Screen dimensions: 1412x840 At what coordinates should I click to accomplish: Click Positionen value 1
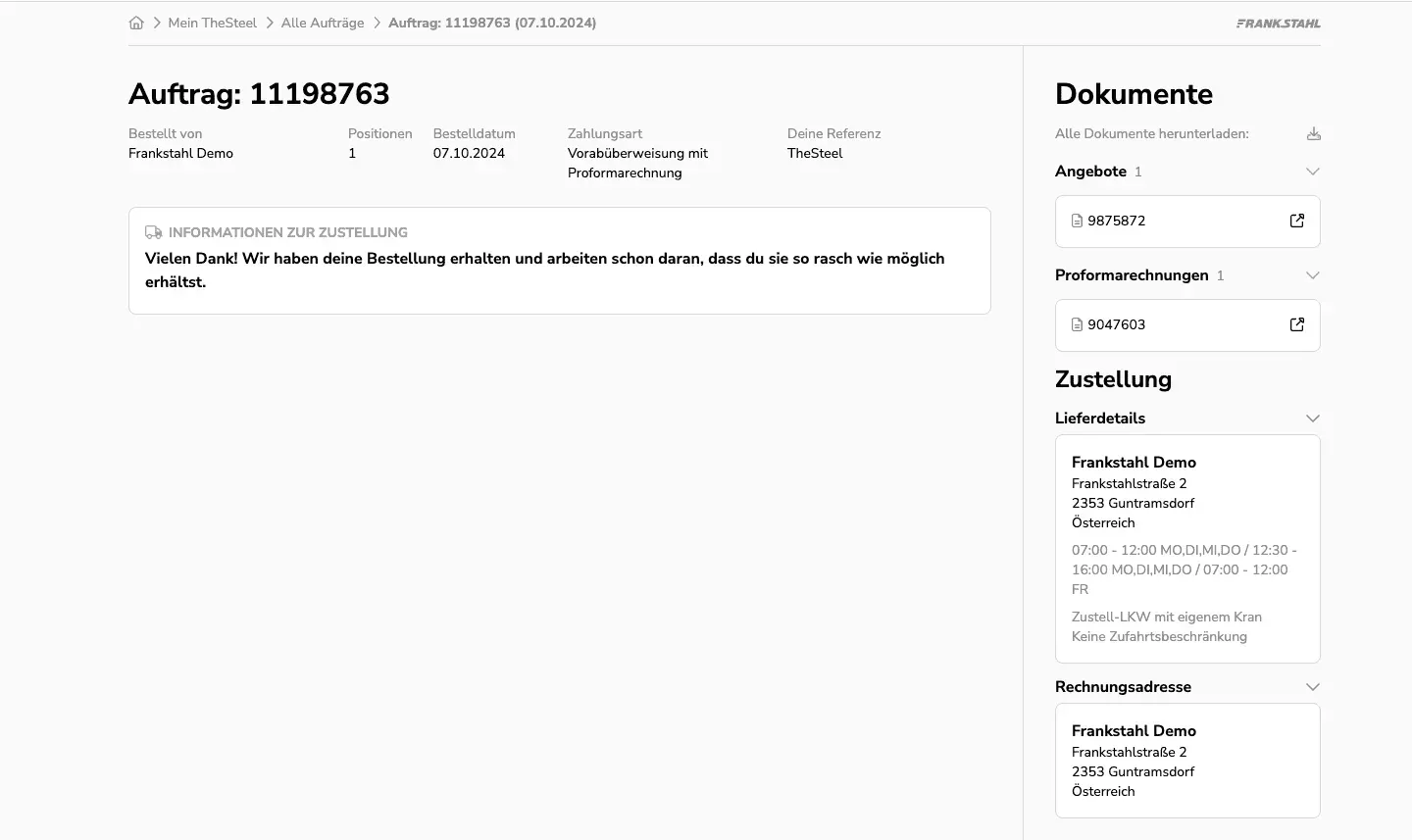click(x=352, y=153)
